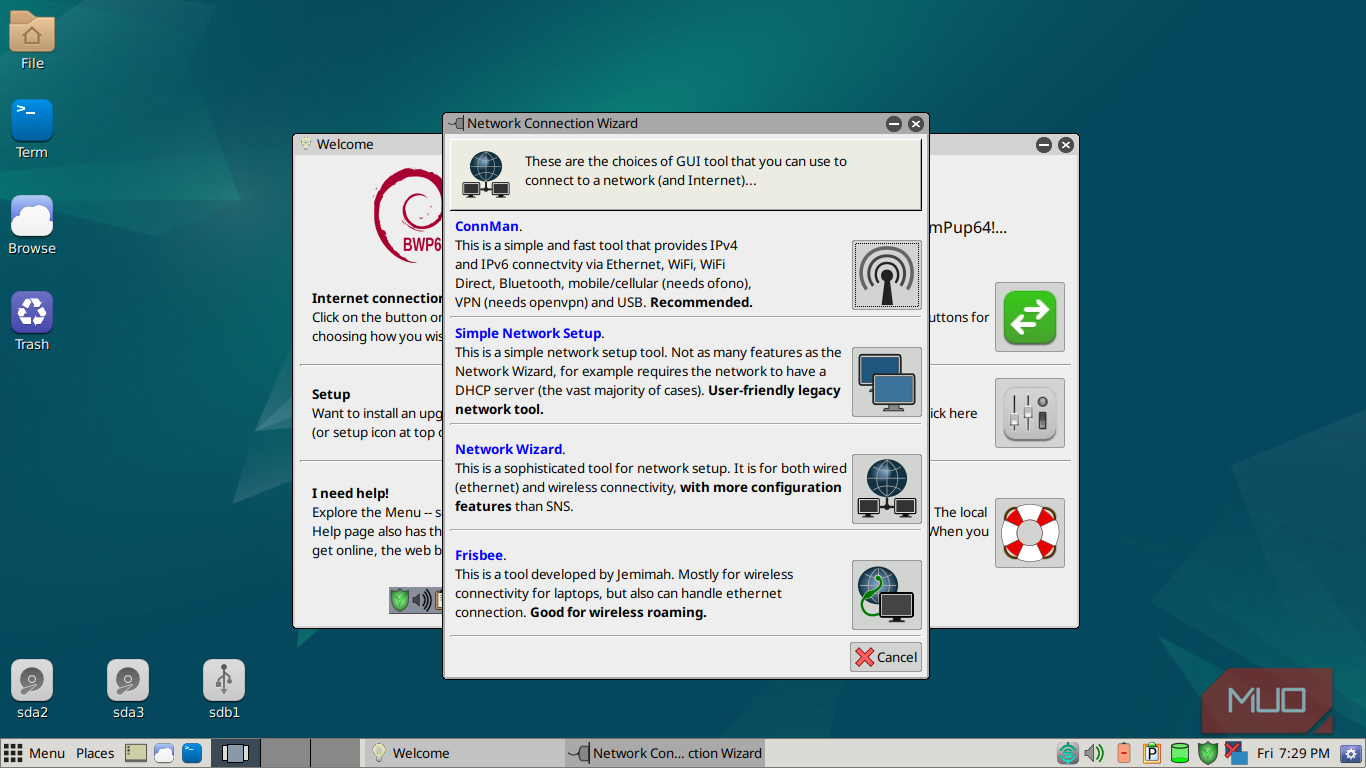Select the Network Connection Wizard taskbar entry
Image resolution: width=1366 pixels, height=768 pixels.
pos(665,753)
